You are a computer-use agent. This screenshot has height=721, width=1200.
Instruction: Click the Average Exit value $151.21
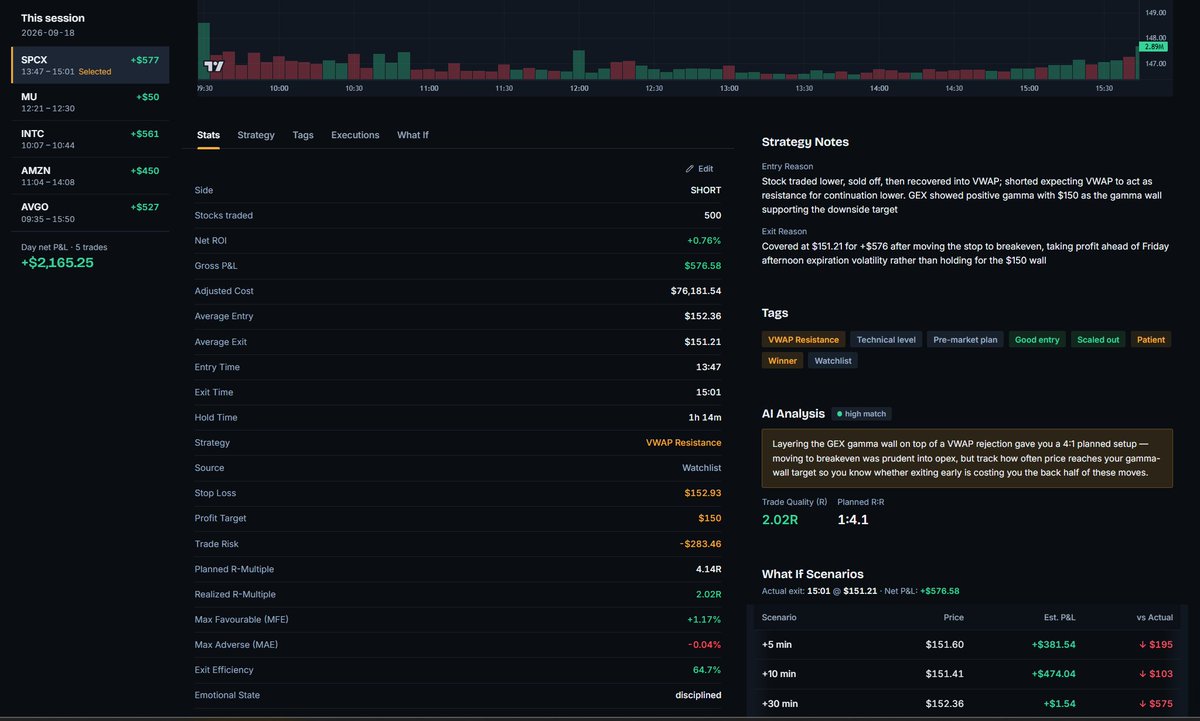point(702,342)
